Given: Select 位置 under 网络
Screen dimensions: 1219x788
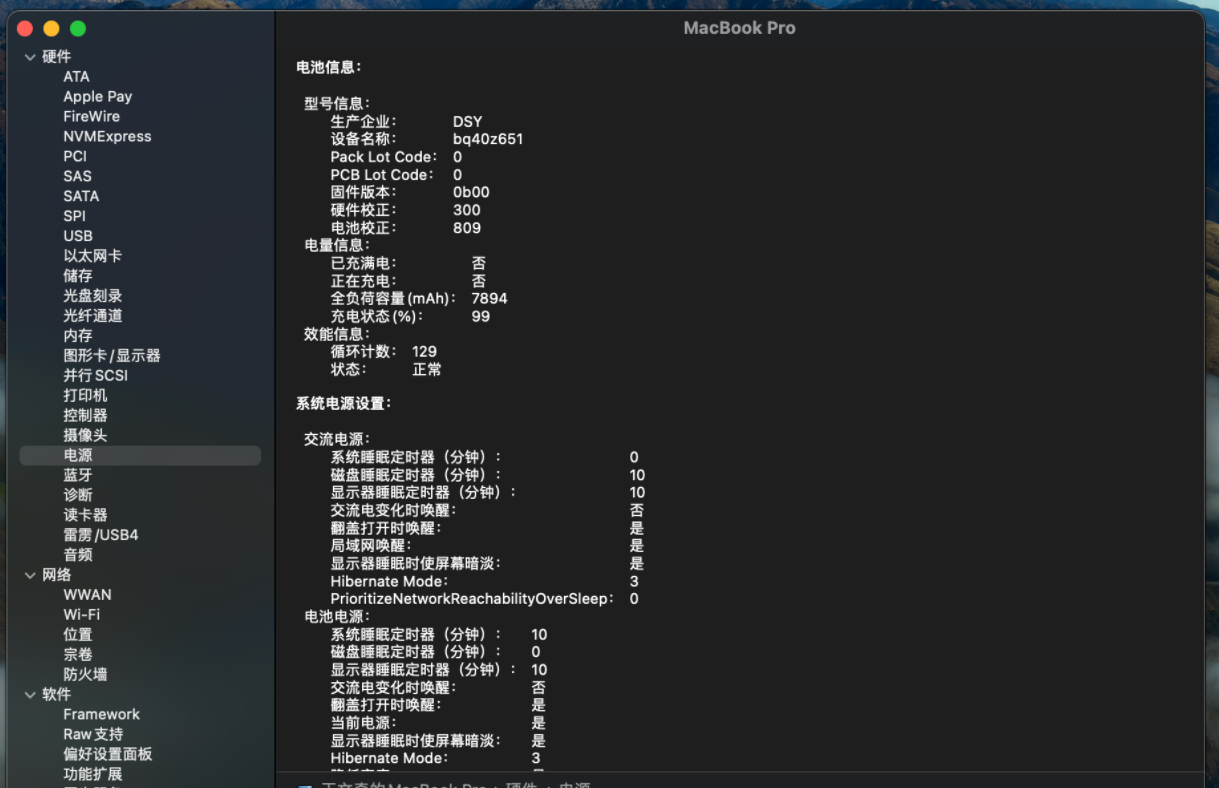Looking at the screenshot, I should [77, 635].
